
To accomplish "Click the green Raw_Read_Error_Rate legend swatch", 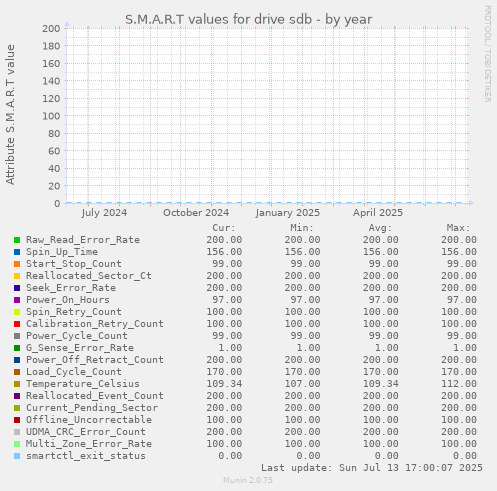I will (x=17, y=240).
